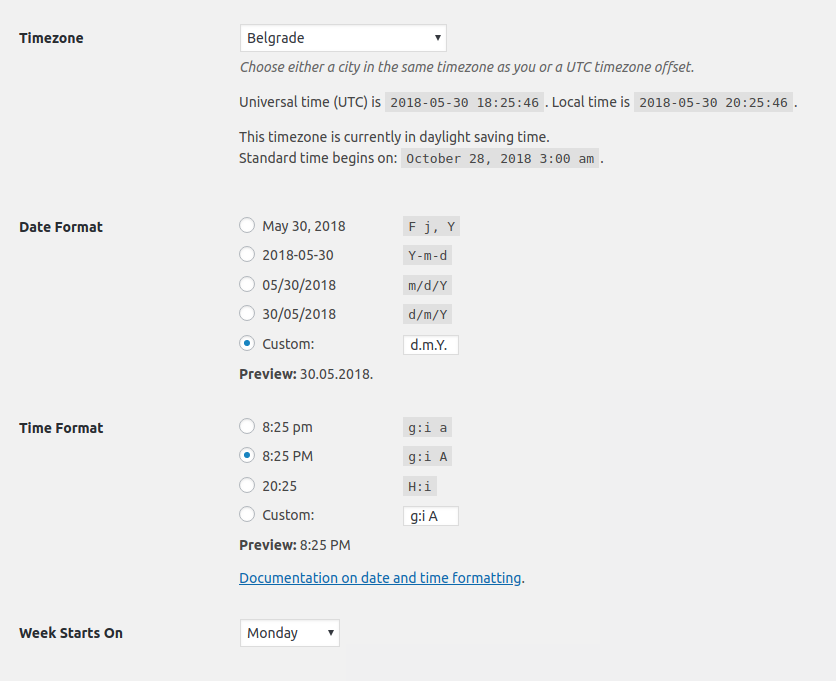The height and width of the screenshot is (681, 836).
Task: Select the "05/30/2018" date format
Action: pos(247,283)
